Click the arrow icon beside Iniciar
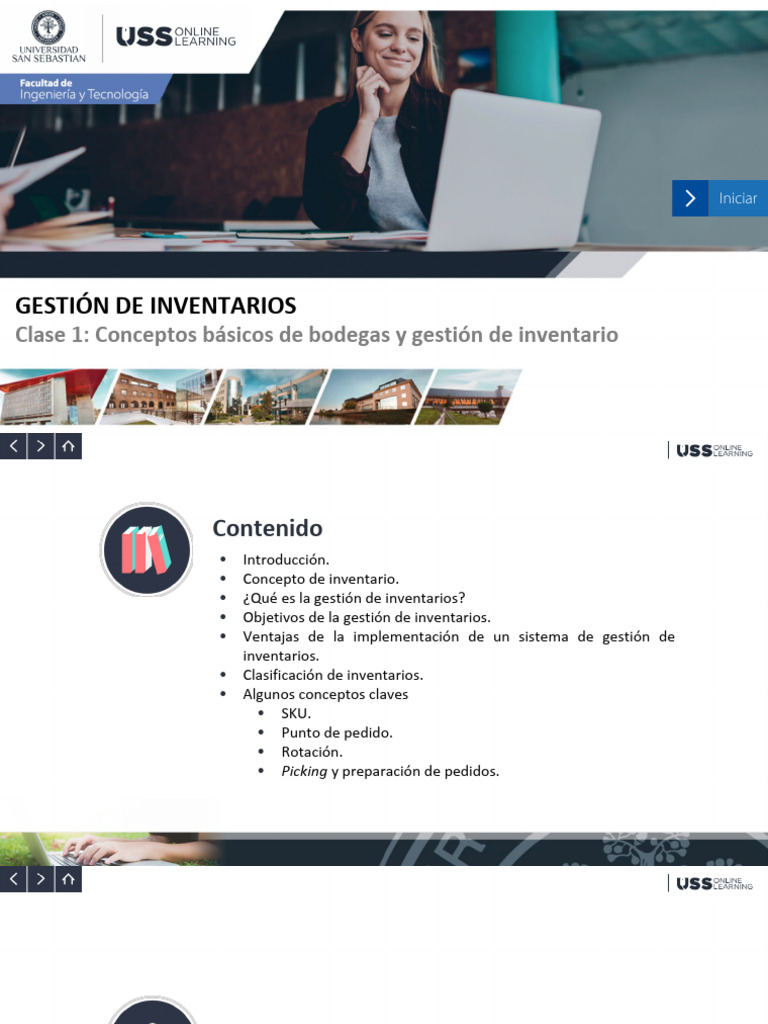Image resolution: width=768 pixels, height=1024 pixels. pos(690,198)
